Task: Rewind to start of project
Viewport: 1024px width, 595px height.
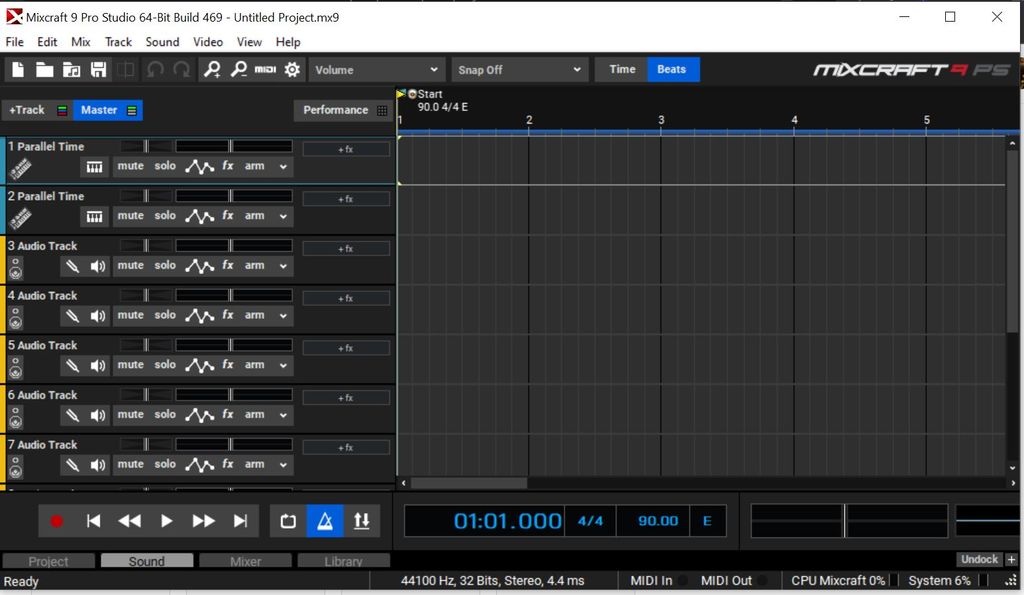Action: click(x=93, y=521)
